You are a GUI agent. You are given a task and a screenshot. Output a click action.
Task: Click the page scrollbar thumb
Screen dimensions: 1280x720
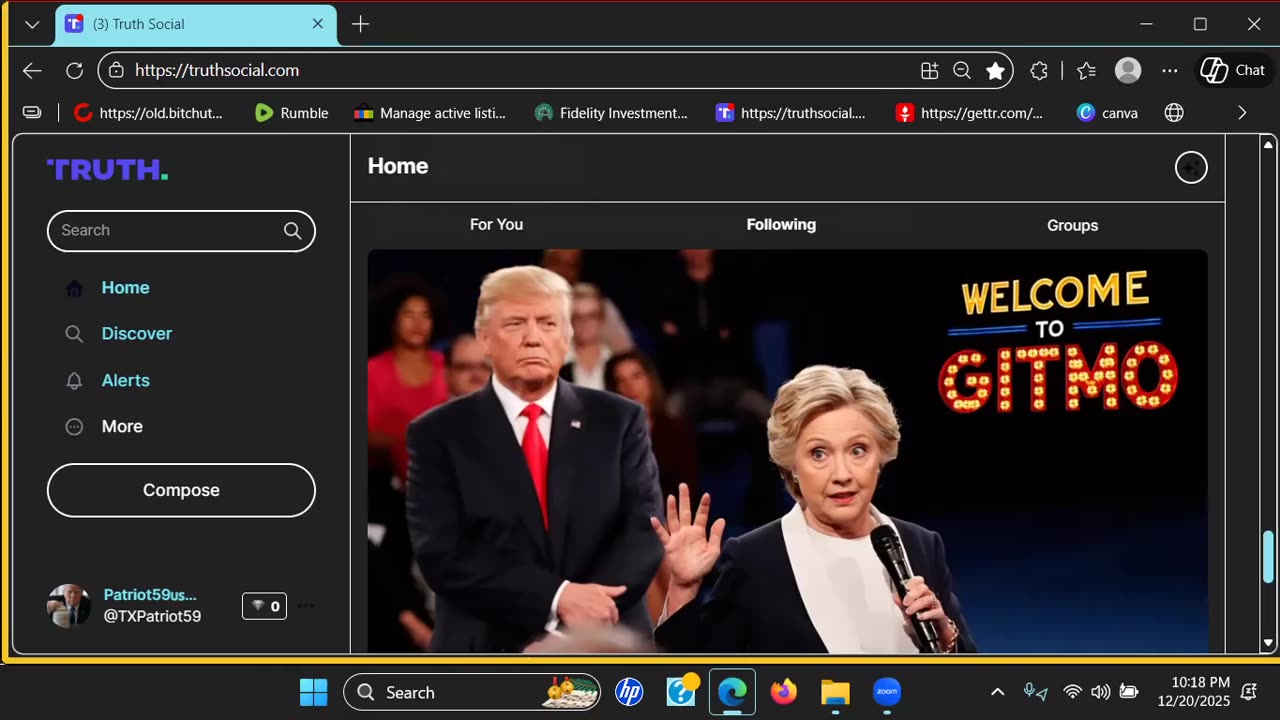pos(1268,556)
